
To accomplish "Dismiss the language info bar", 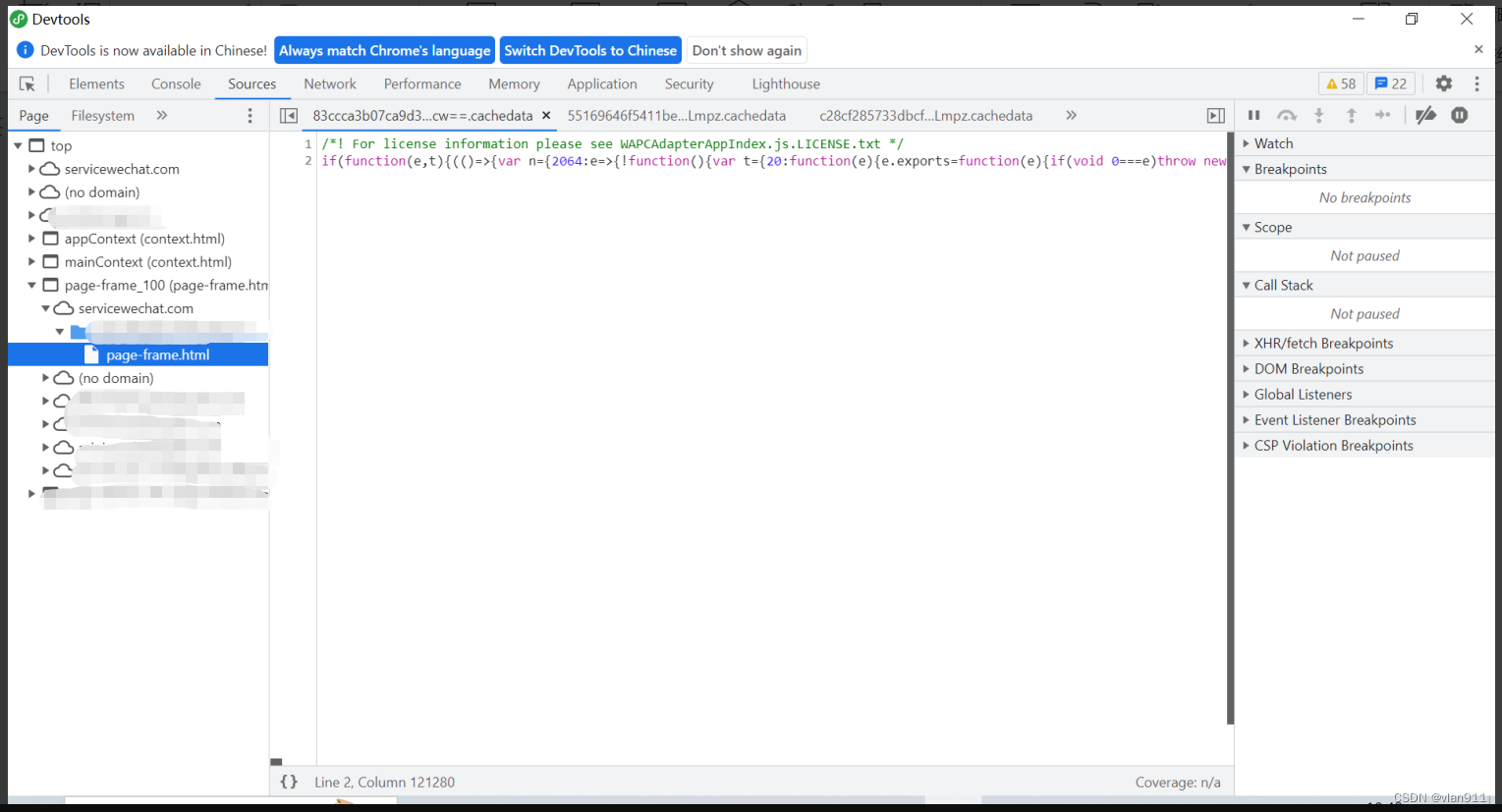I will [x=1478, y=49].
